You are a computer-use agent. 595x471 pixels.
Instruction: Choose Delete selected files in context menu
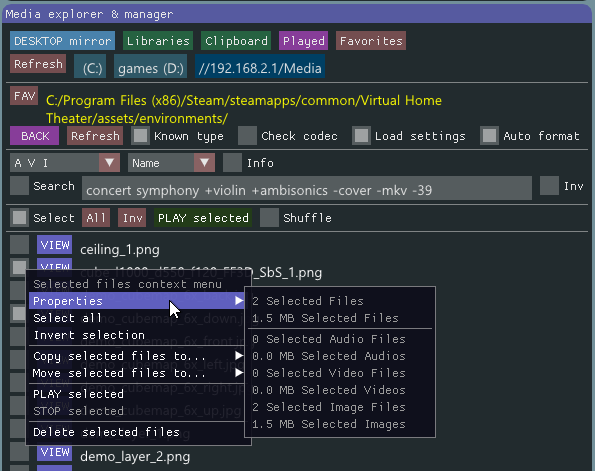click(x=137, y=432)
